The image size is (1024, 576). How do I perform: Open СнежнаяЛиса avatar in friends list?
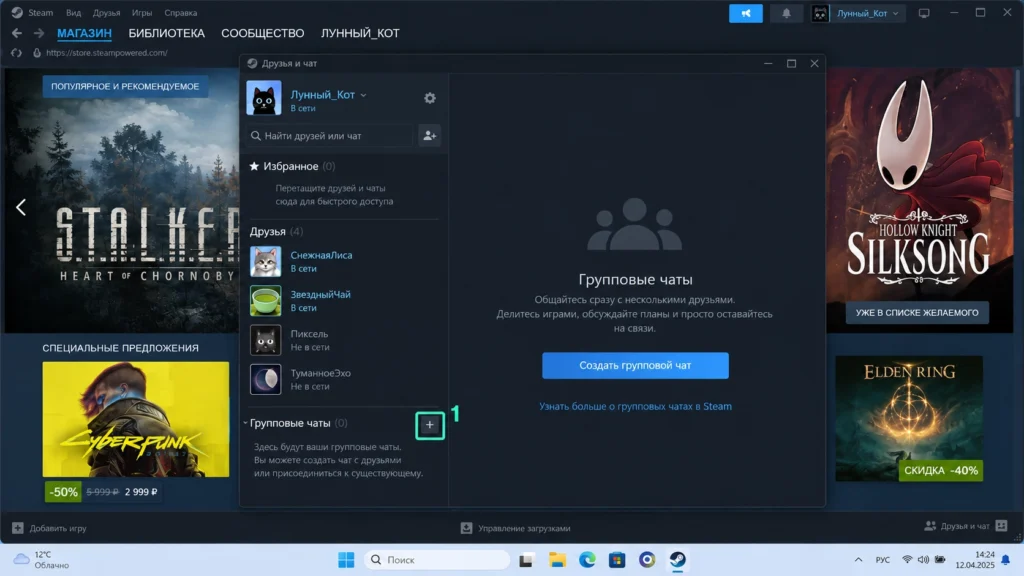[x=265, y=261]
